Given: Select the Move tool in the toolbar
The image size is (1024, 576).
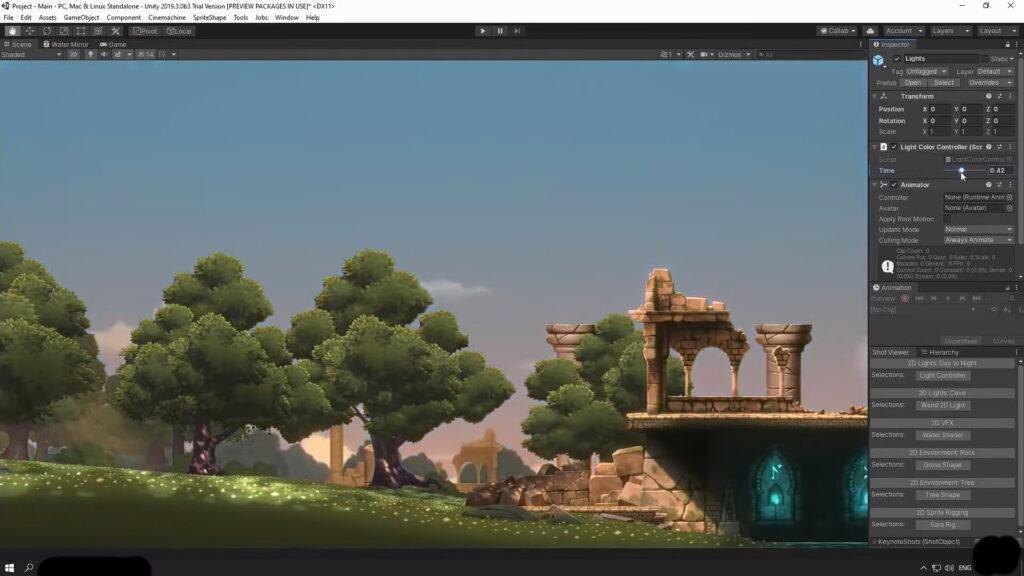Looking at the screenshot, I should tap(29, 31).
